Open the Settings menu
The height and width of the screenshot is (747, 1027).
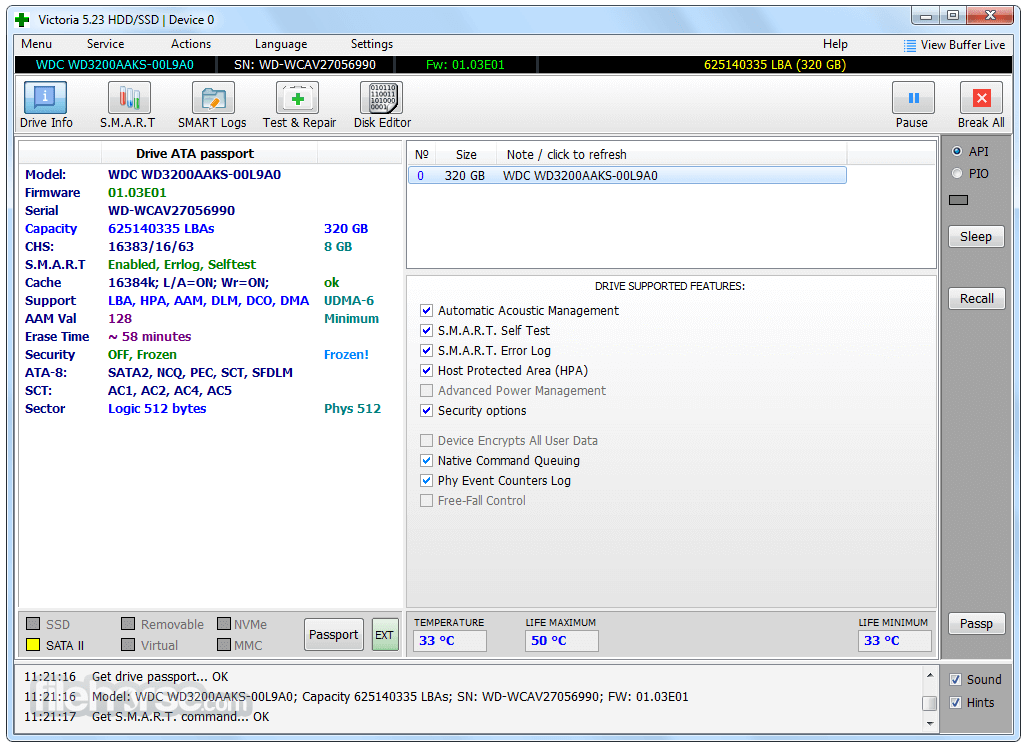pyautogui.click(x=371, y=44)
